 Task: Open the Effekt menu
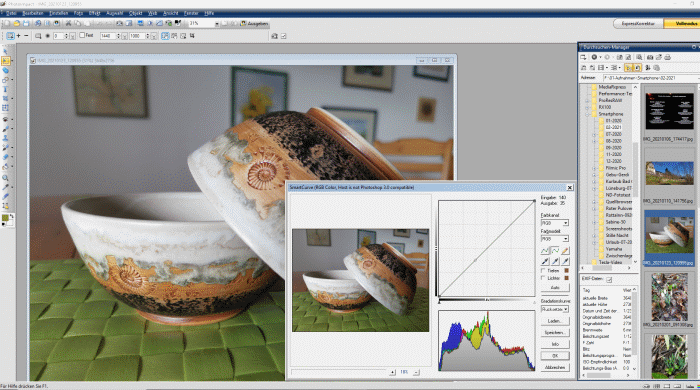pos(95,13)
